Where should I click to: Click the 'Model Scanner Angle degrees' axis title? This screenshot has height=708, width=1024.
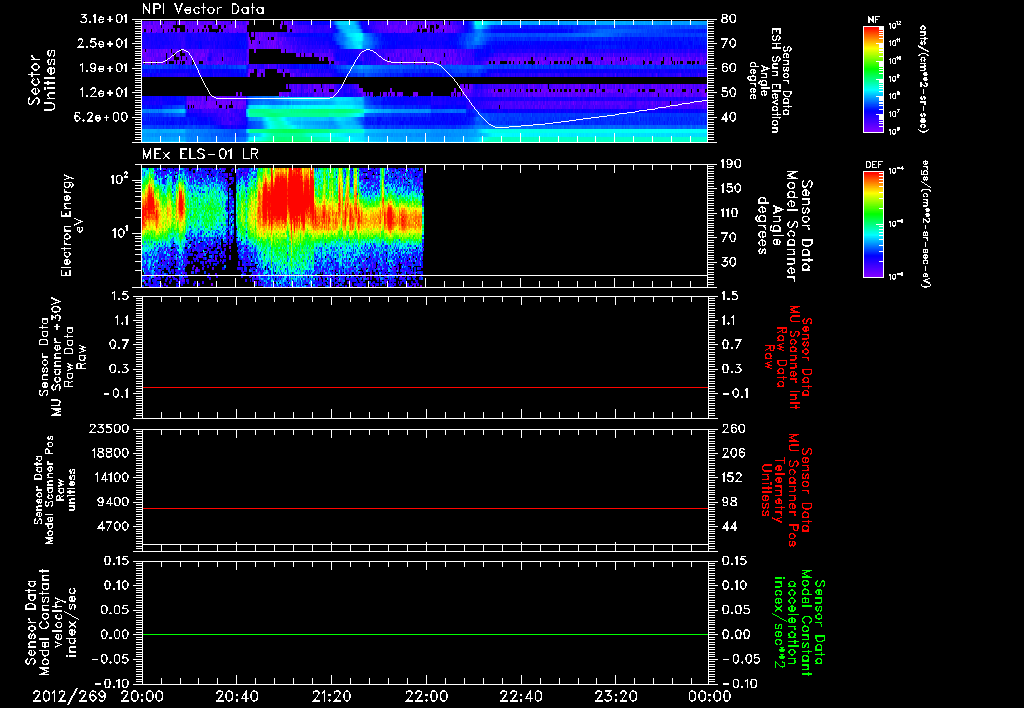pyautogui.click(x=784, y=226)
